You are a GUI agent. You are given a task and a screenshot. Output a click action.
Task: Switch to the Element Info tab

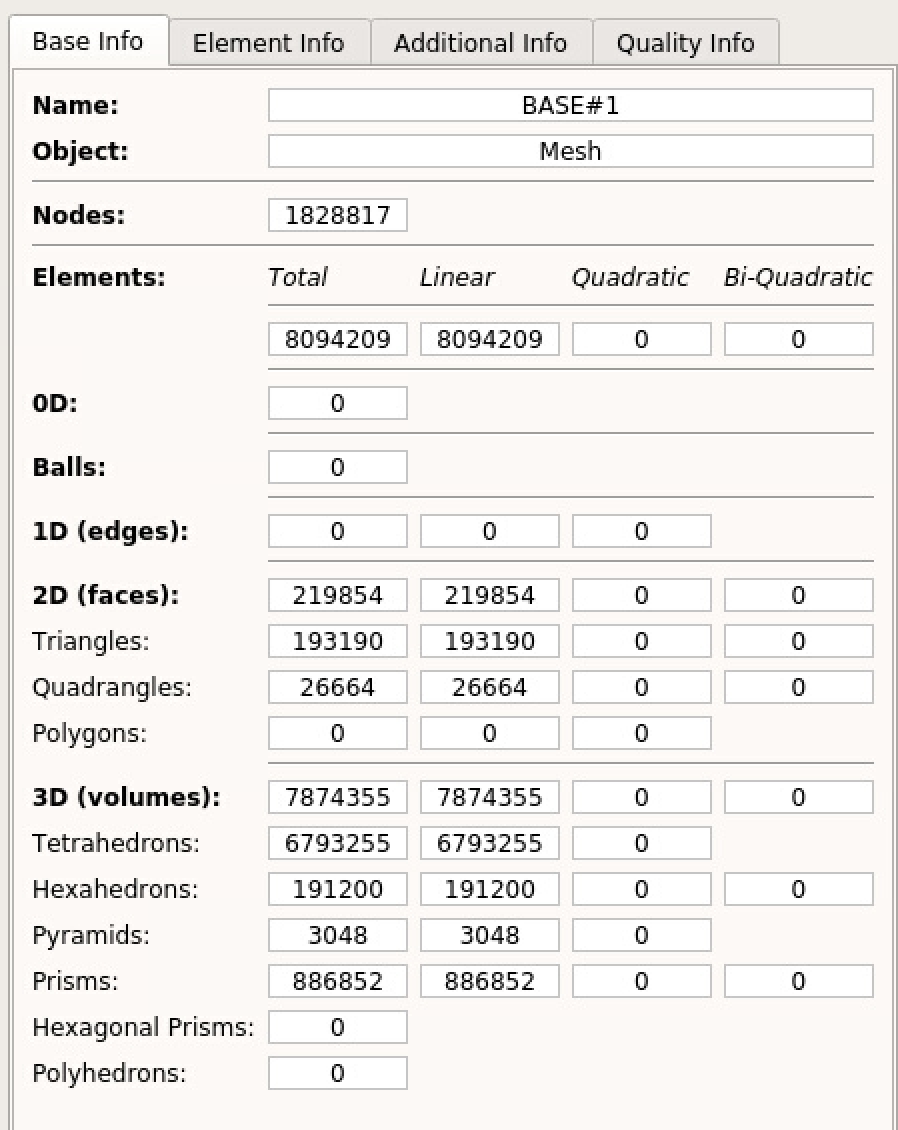268,43
